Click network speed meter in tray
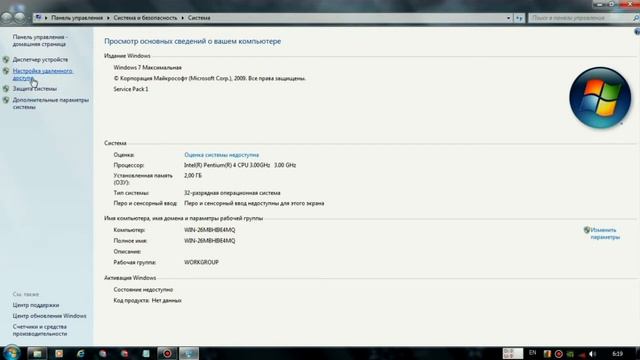Screen dimensions: 640x360 tap(513, 353)
